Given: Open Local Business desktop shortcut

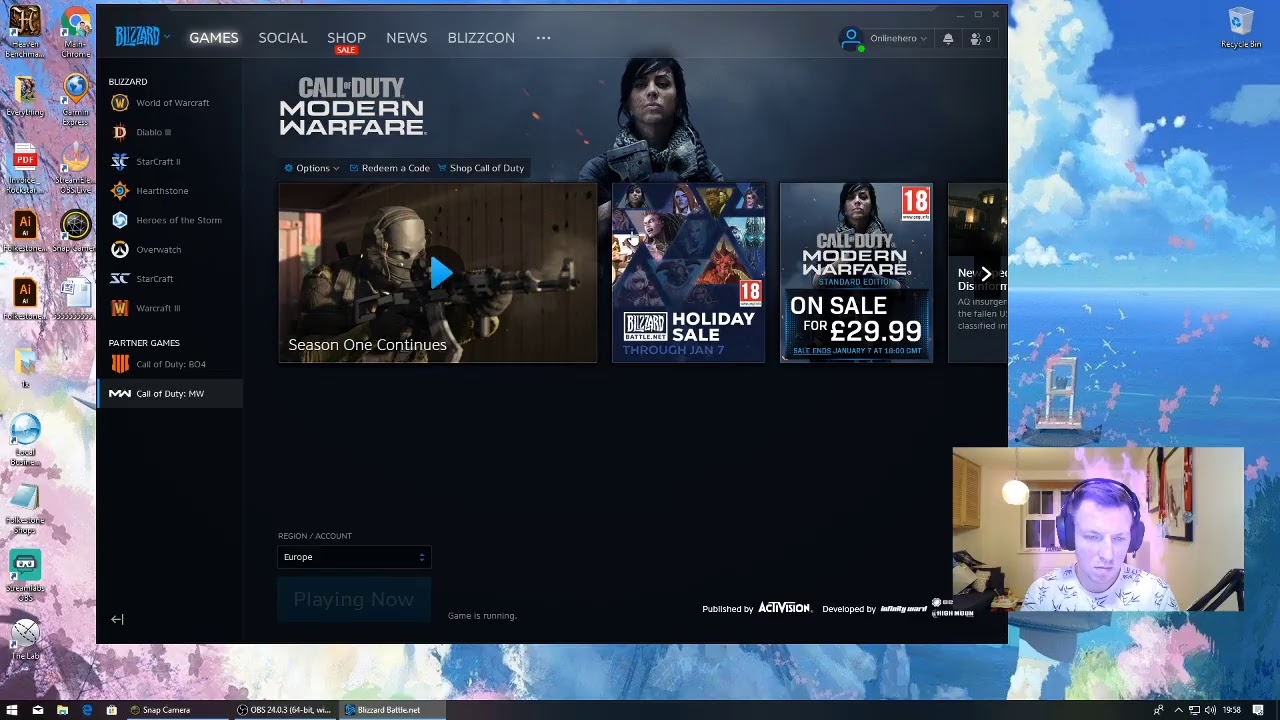Looking at the screenshot, I should click(25, 440).
